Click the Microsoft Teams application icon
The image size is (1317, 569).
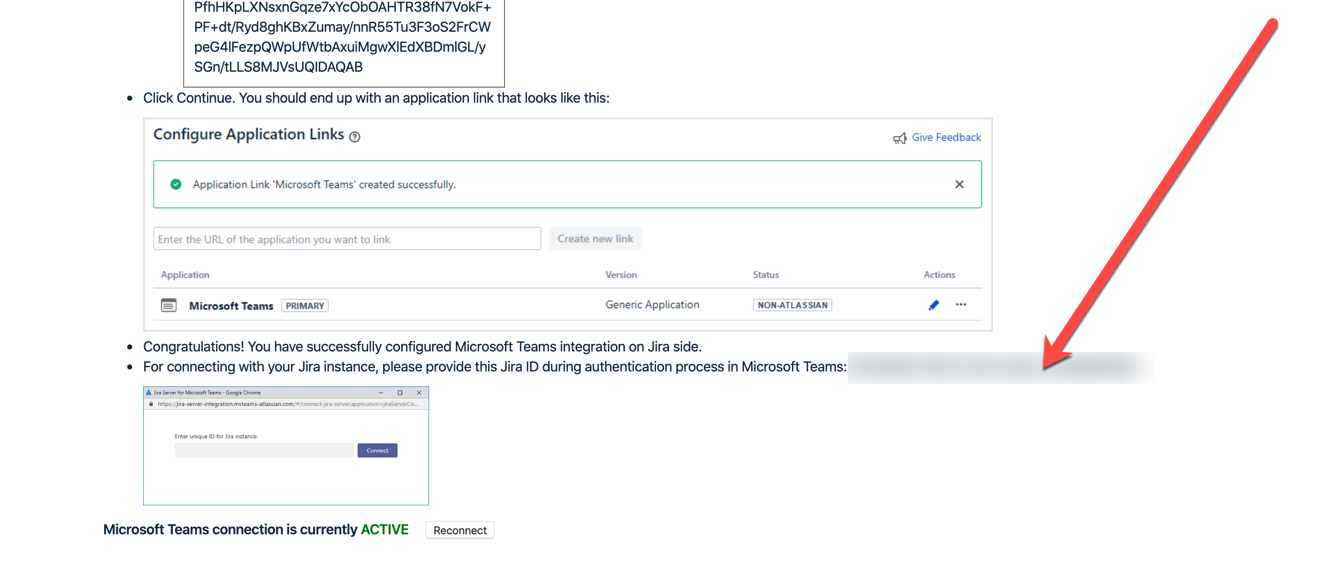(x=169, y=305)
